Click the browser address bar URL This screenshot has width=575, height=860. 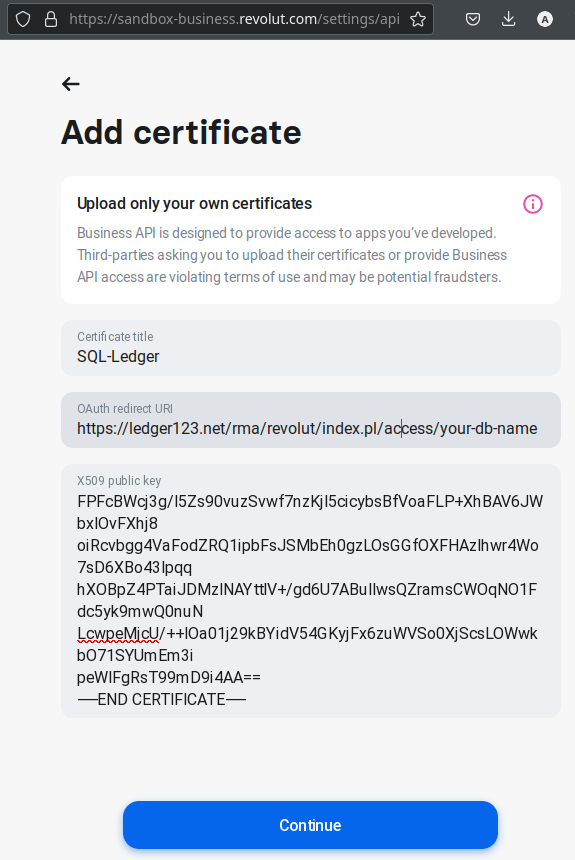tap(234, 19)
